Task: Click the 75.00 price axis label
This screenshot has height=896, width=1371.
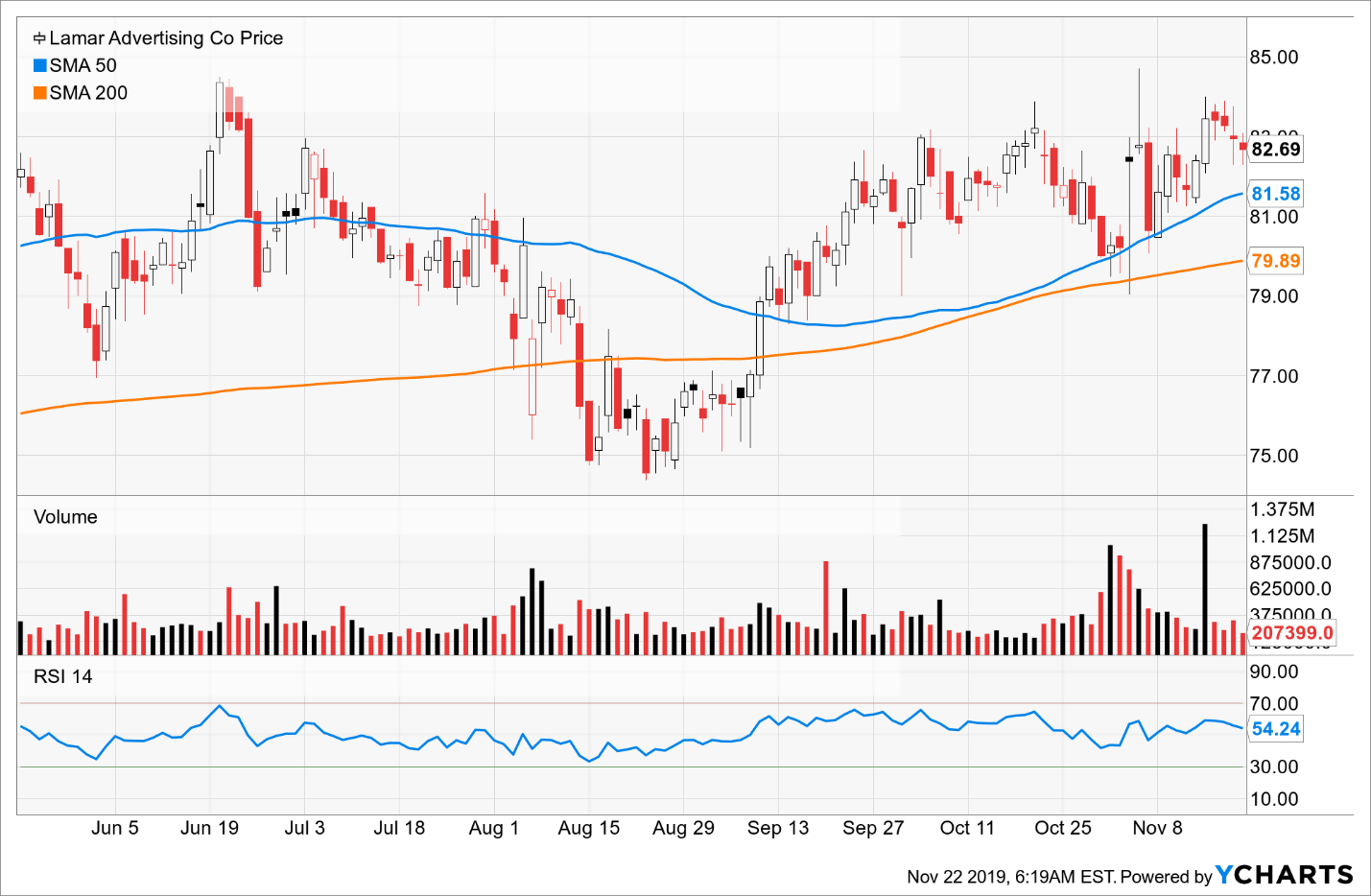Action: [x=1274, y=456]
